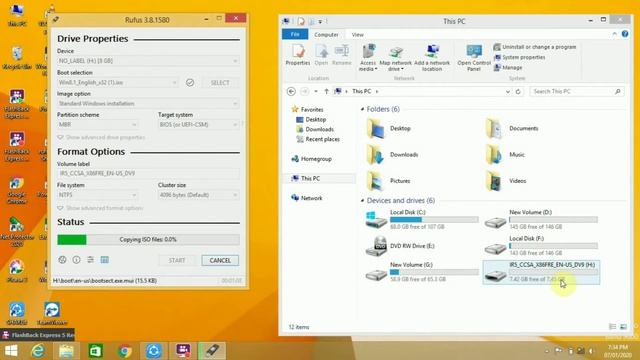Select Recent places under Favorites

click(318, 139)
